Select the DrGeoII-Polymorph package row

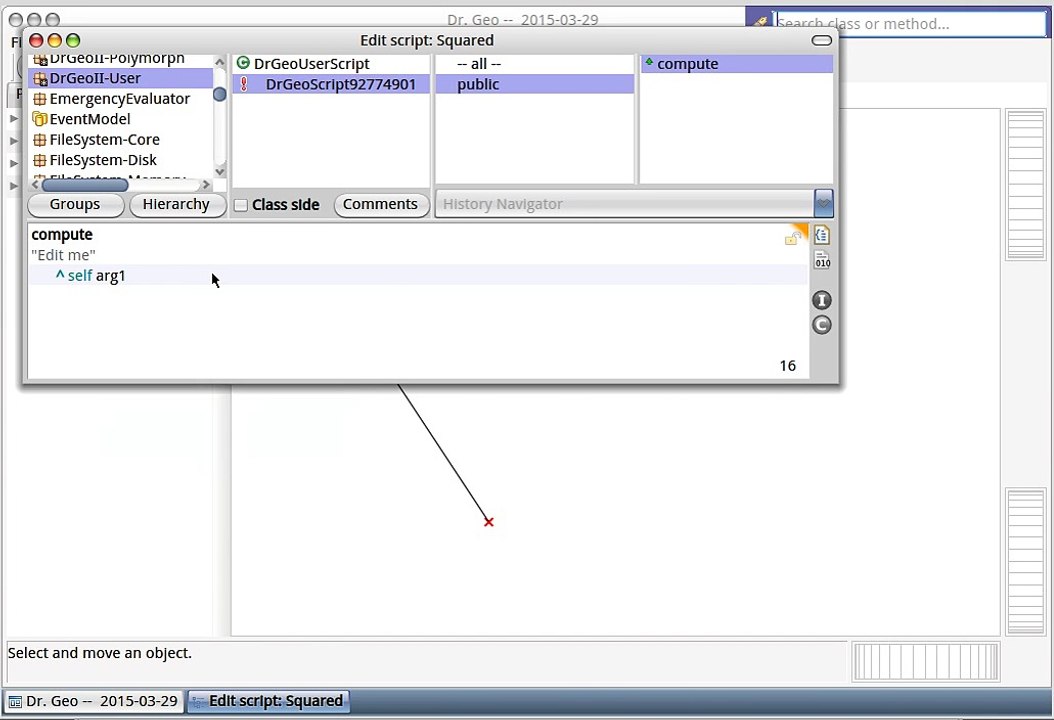click(x=121, y=60)
